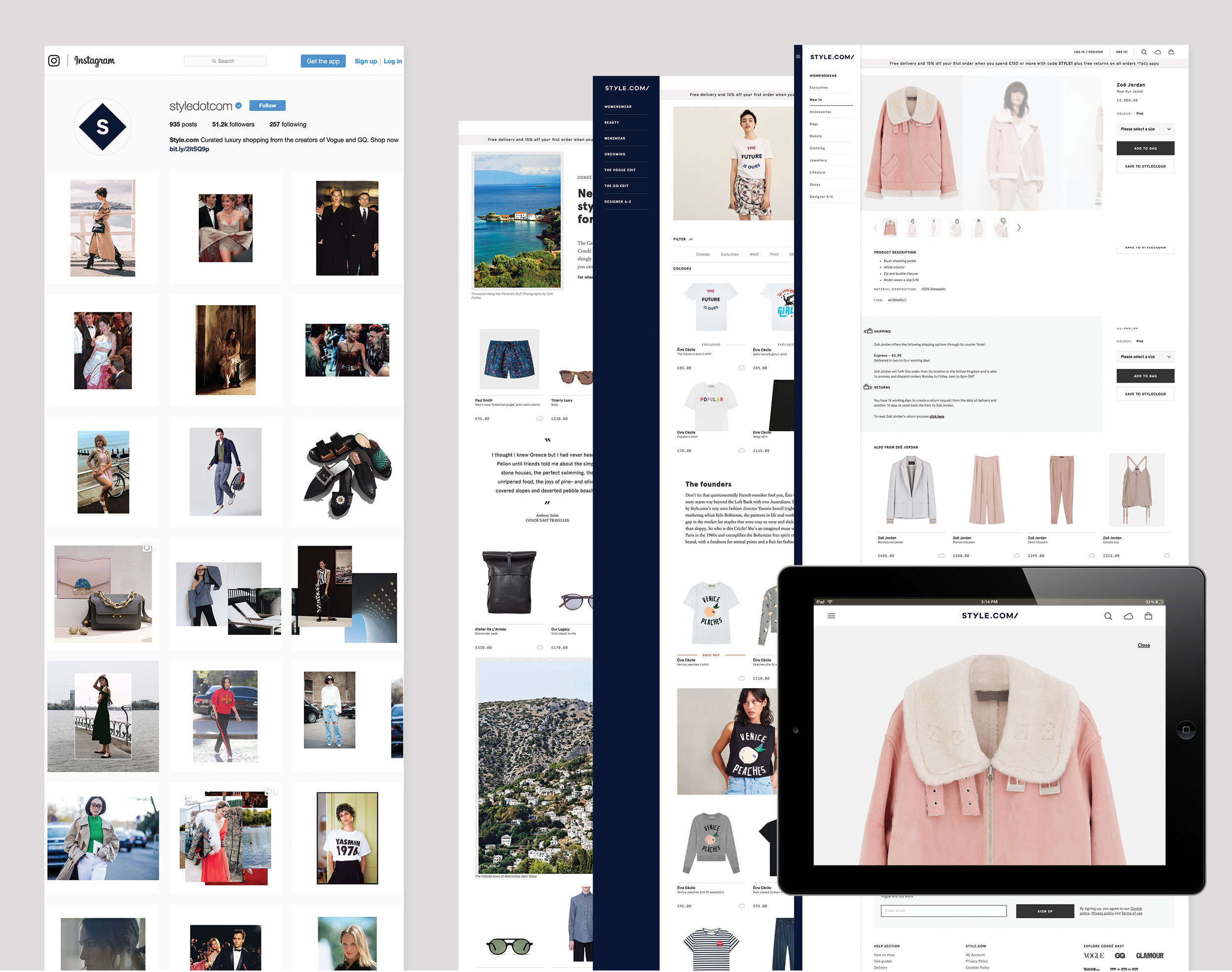
Task: Select Womenswear in the dark navy navigation
Action: click(618, 107)
